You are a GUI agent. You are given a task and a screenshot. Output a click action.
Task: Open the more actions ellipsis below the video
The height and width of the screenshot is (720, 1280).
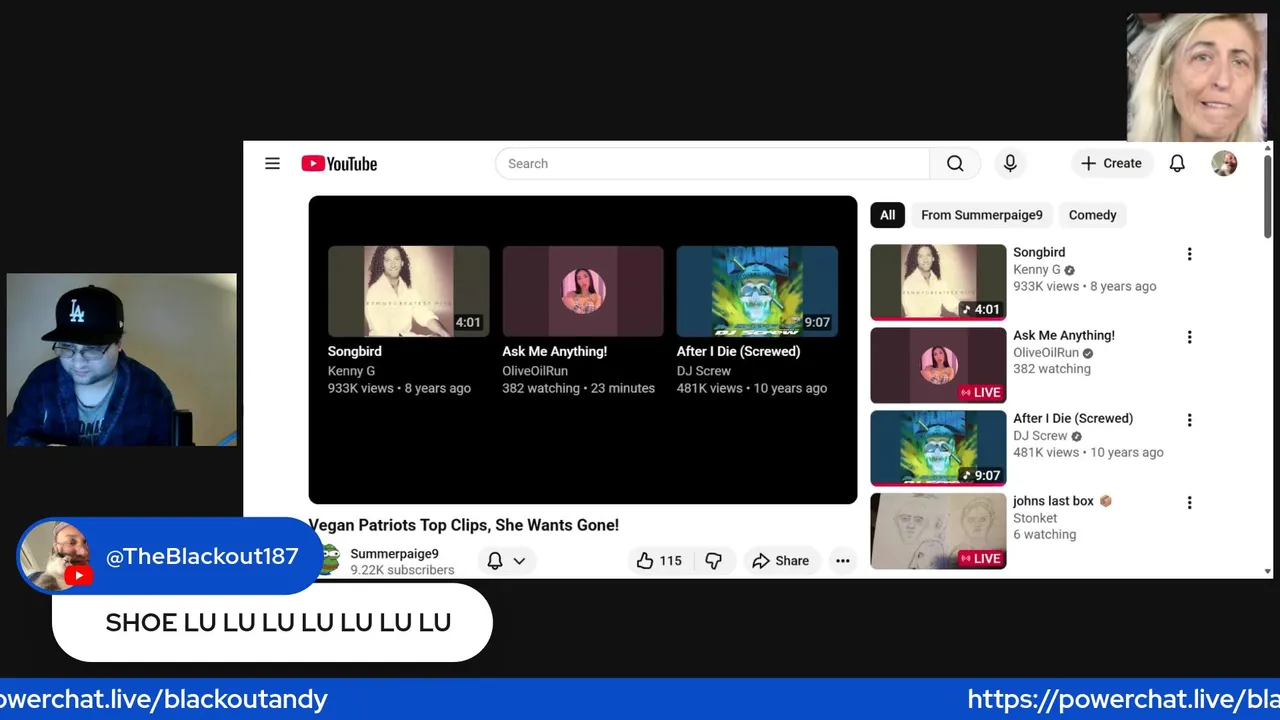tap(843, 561)
